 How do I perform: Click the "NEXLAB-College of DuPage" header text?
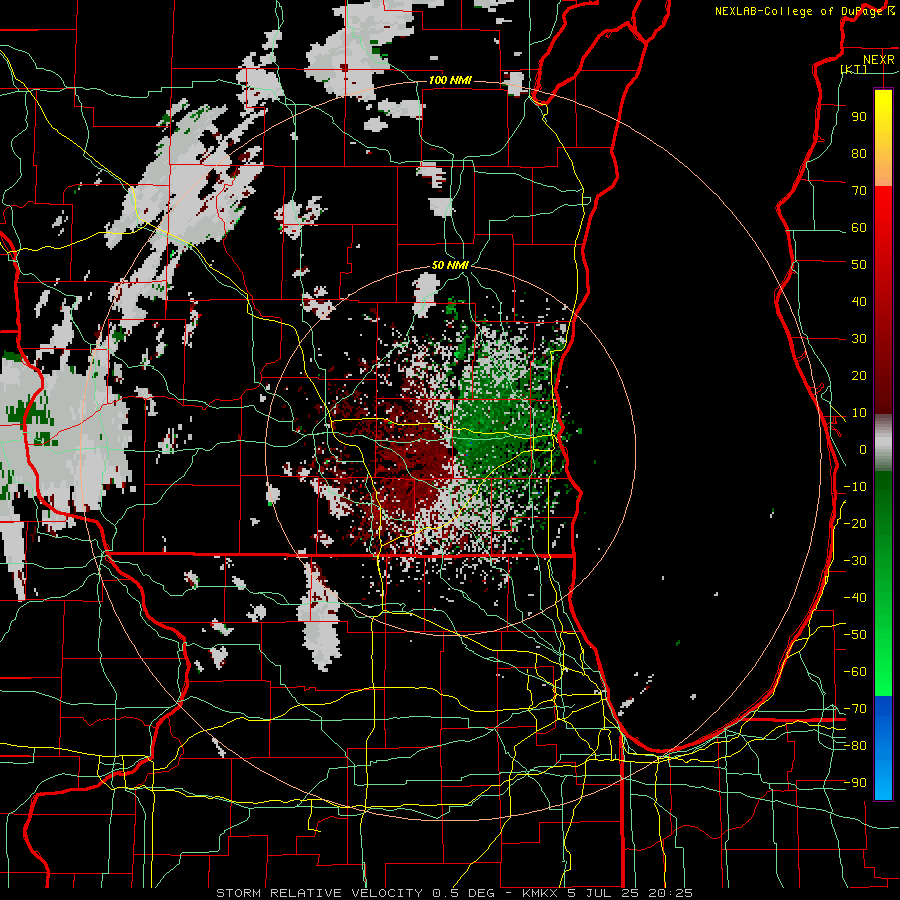point(799,11)
